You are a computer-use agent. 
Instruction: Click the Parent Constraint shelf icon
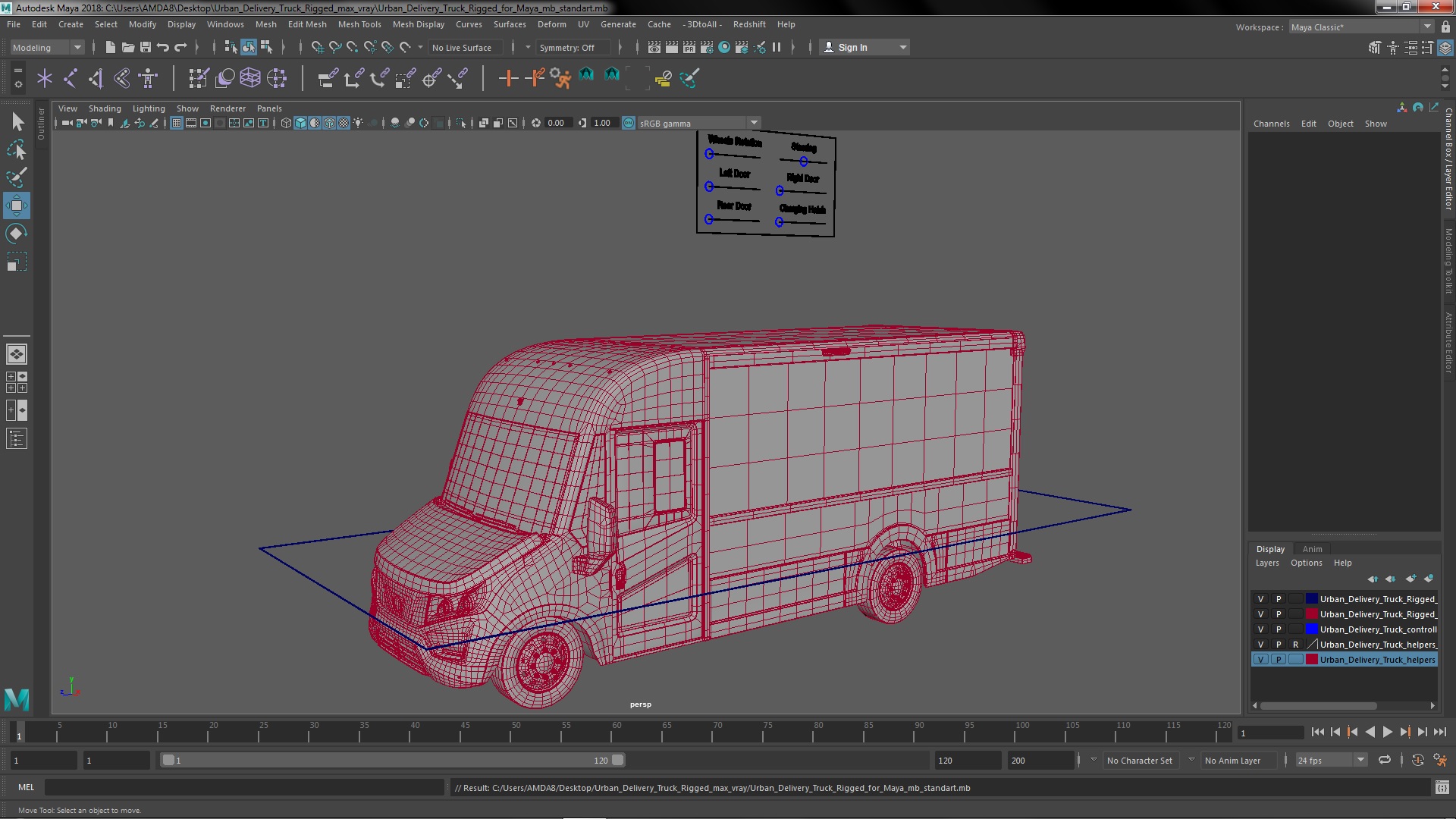(x=328, y=78)
